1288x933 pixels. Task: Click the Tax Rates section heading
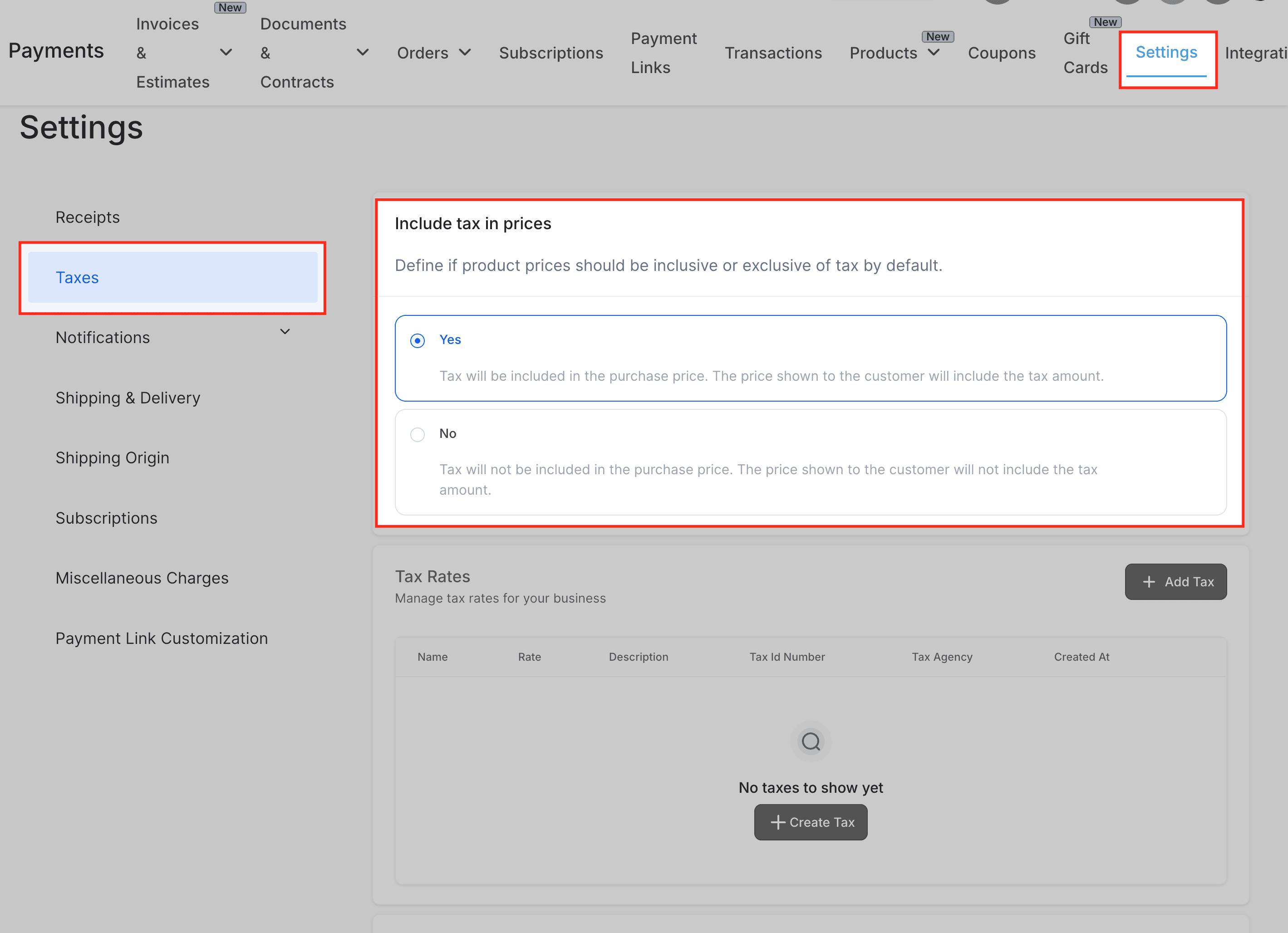432,576
